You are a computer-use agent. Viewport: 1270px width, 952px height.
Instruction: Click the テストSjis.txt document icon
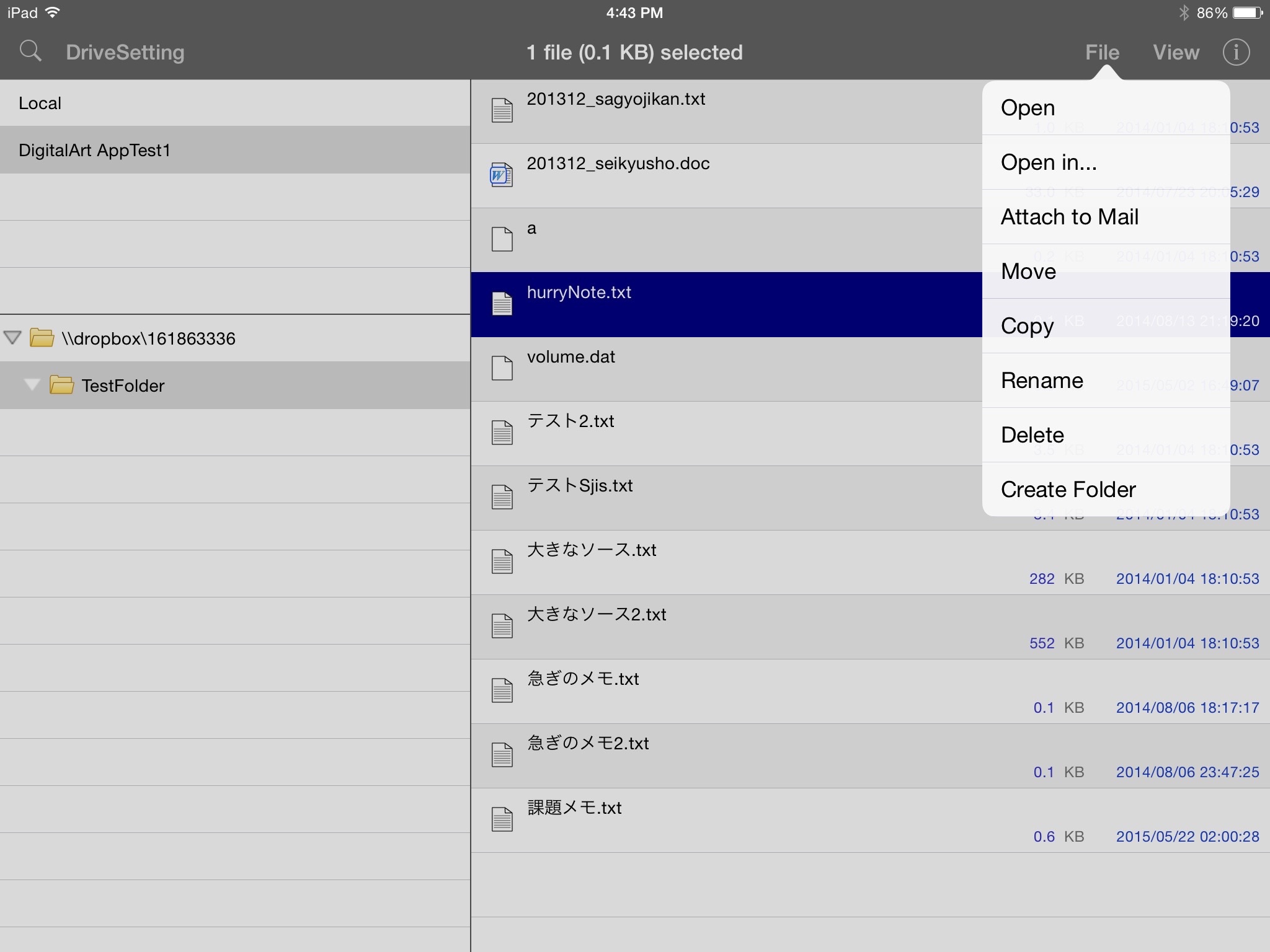coord(502,497)
